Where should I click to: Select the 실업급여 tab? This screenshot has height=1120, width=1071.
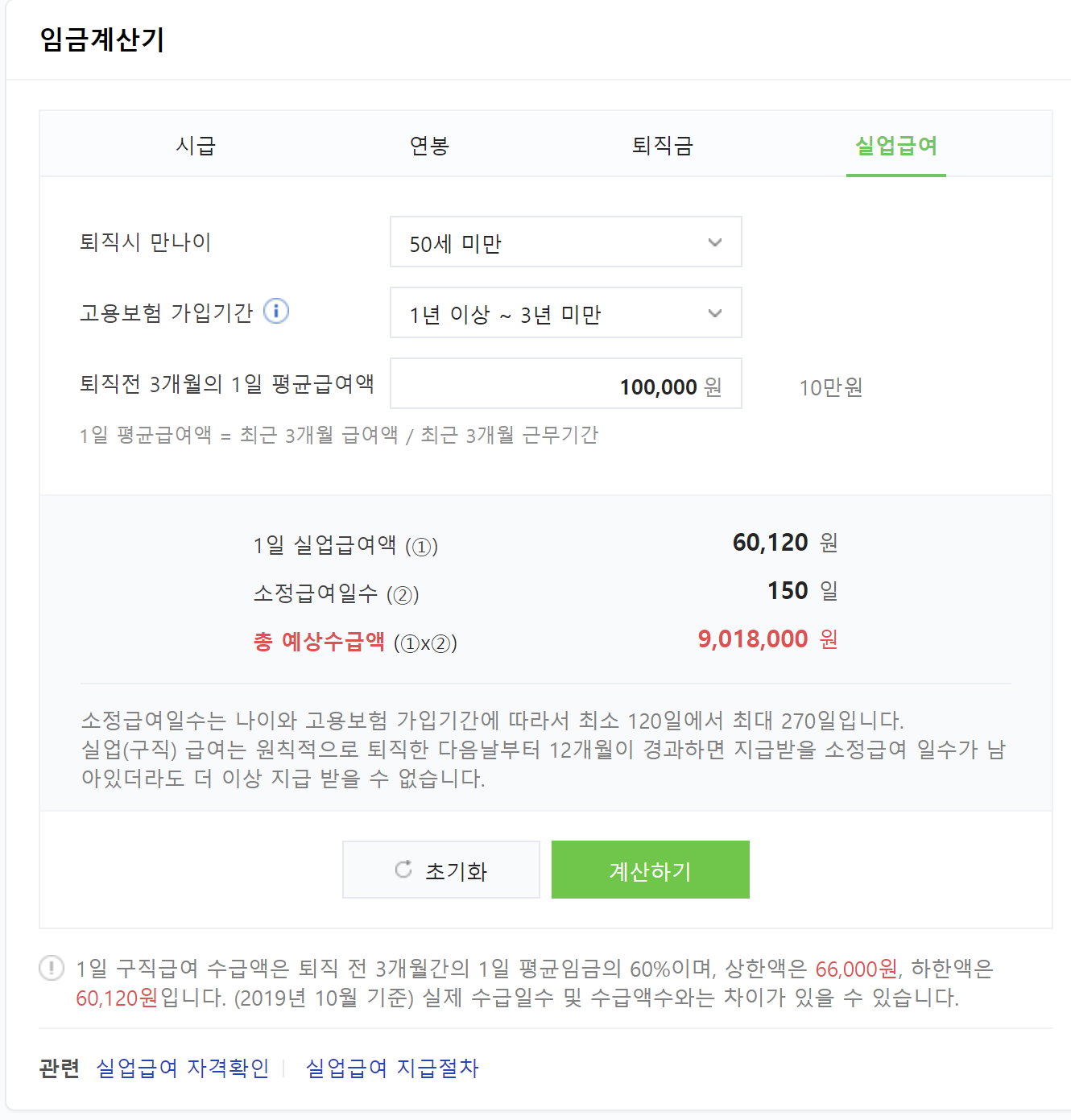(x=896, y=146)
